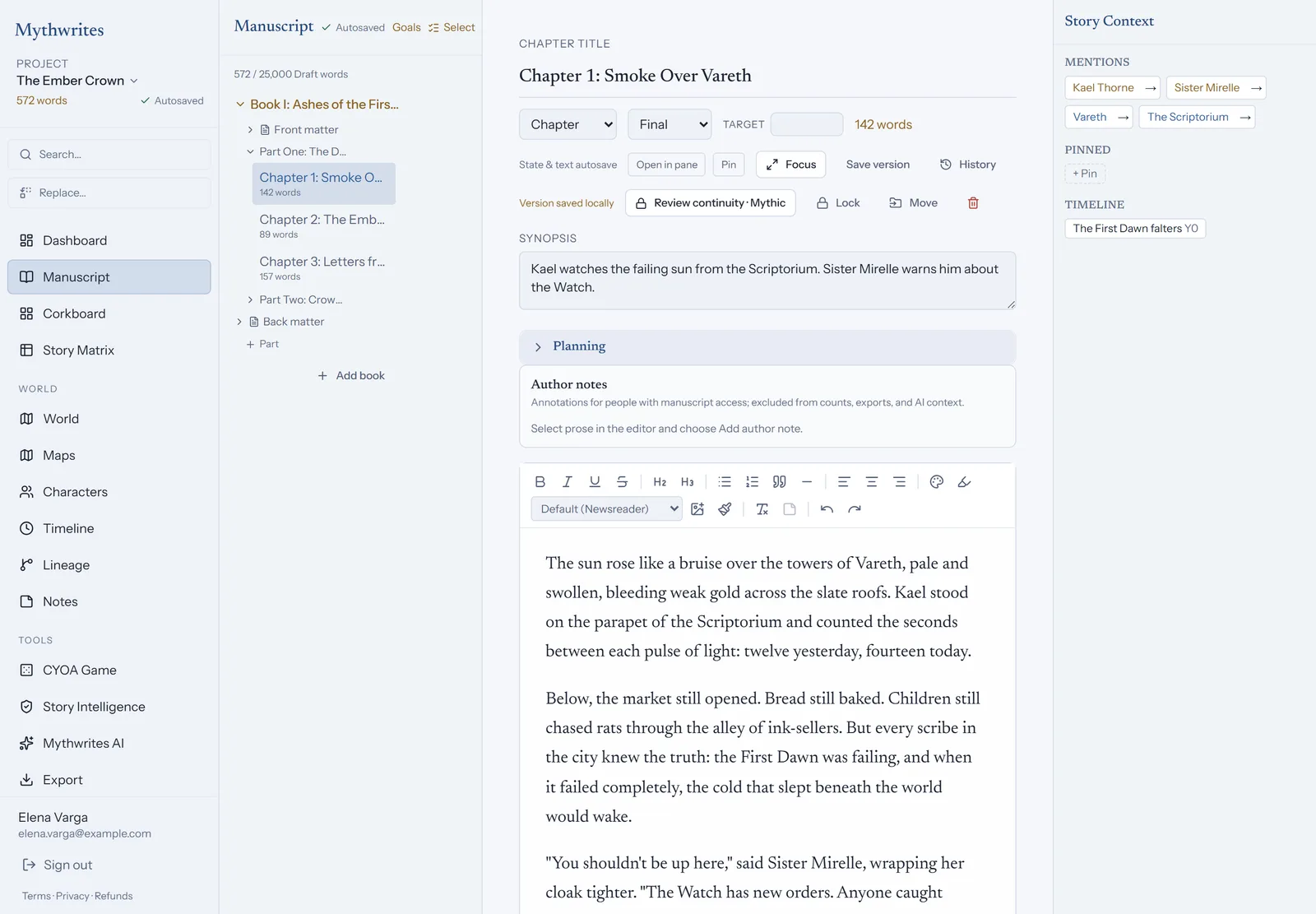
Task: Apply Heading 2 style
Action: [x=660, y=482]
